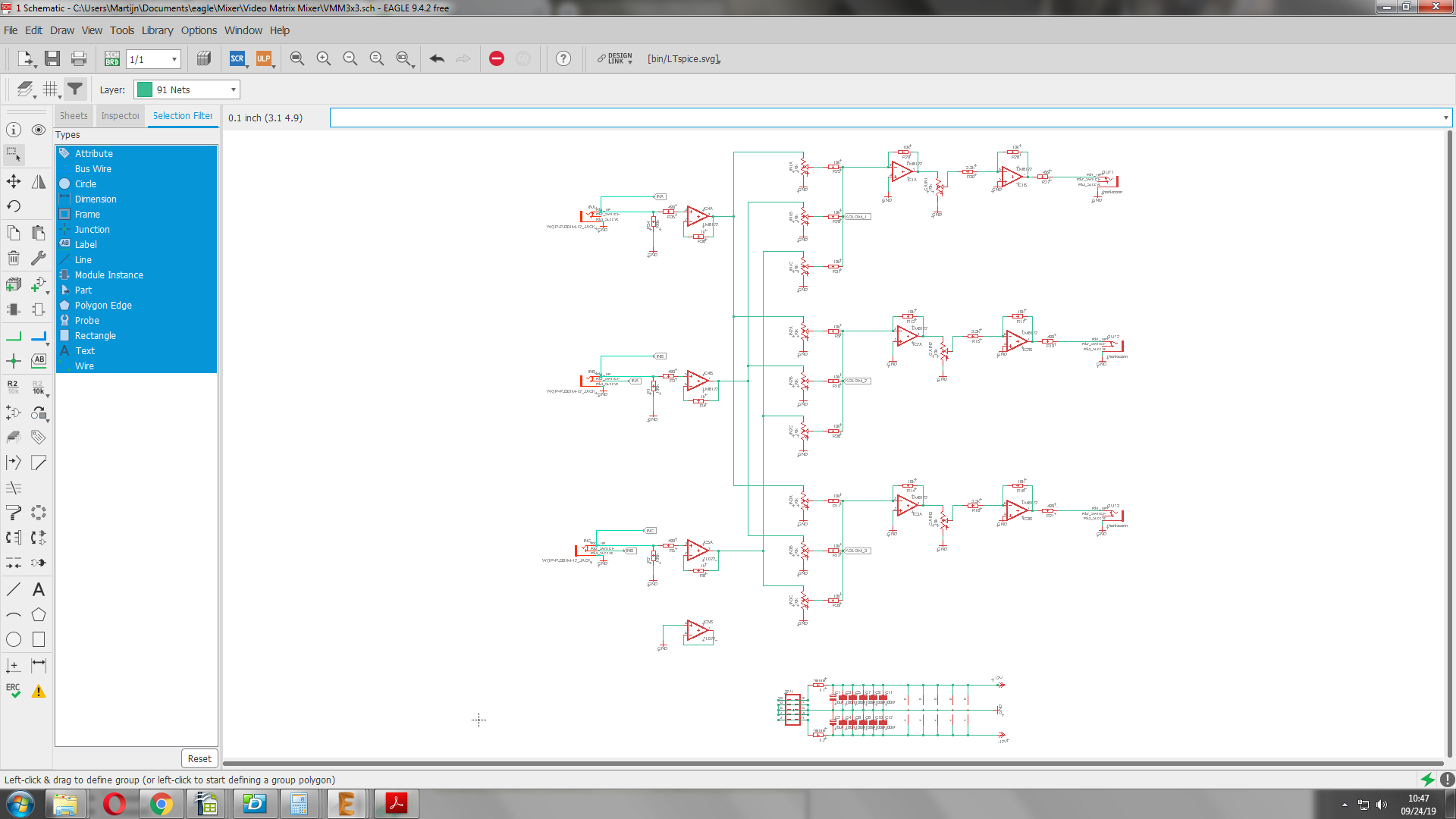Toggle Polygon Edge type in filter
This screenshot has height=819, width=1456.
point(136,305)
